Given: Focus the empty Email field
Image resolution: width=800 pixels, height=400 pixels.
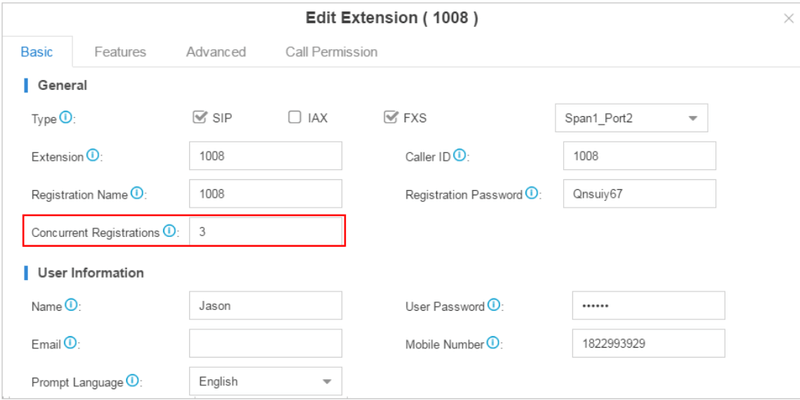Looking at the screenshot, I should coord(265,343).
